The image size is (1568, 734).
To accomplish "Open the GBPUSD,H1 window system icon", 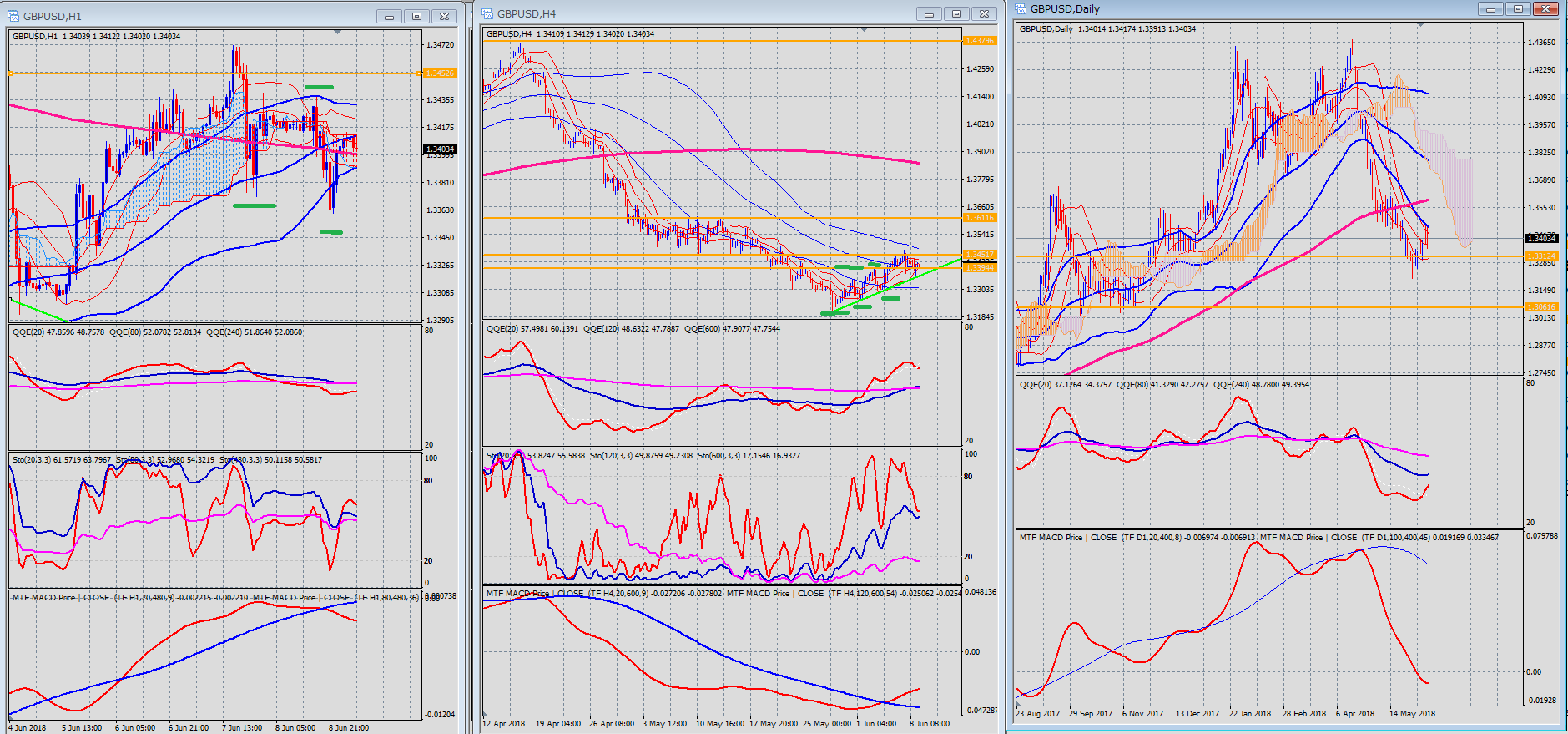I will point(13,16).
